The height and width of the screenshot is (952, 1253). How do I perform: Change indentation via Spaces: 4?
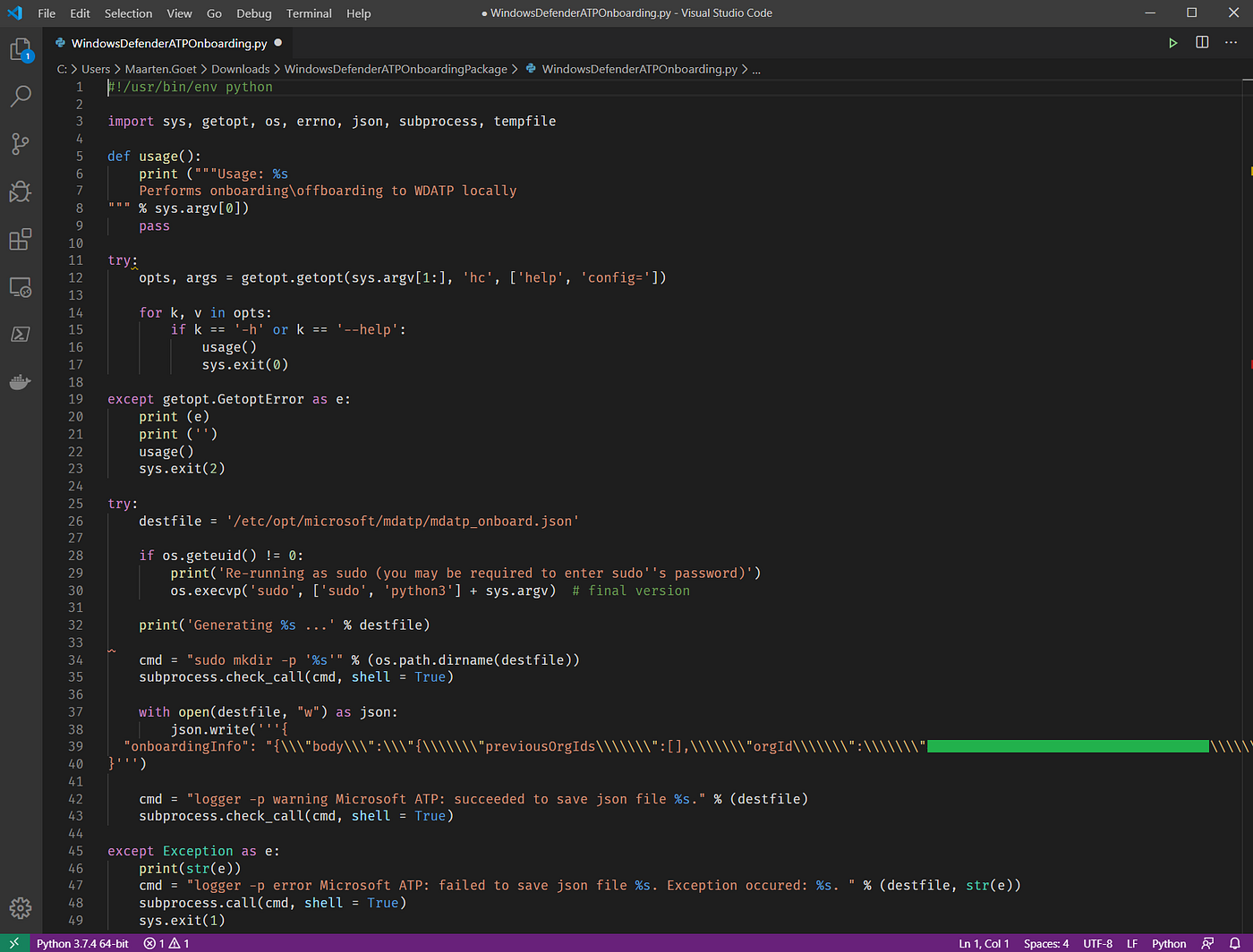[1046, 943]
